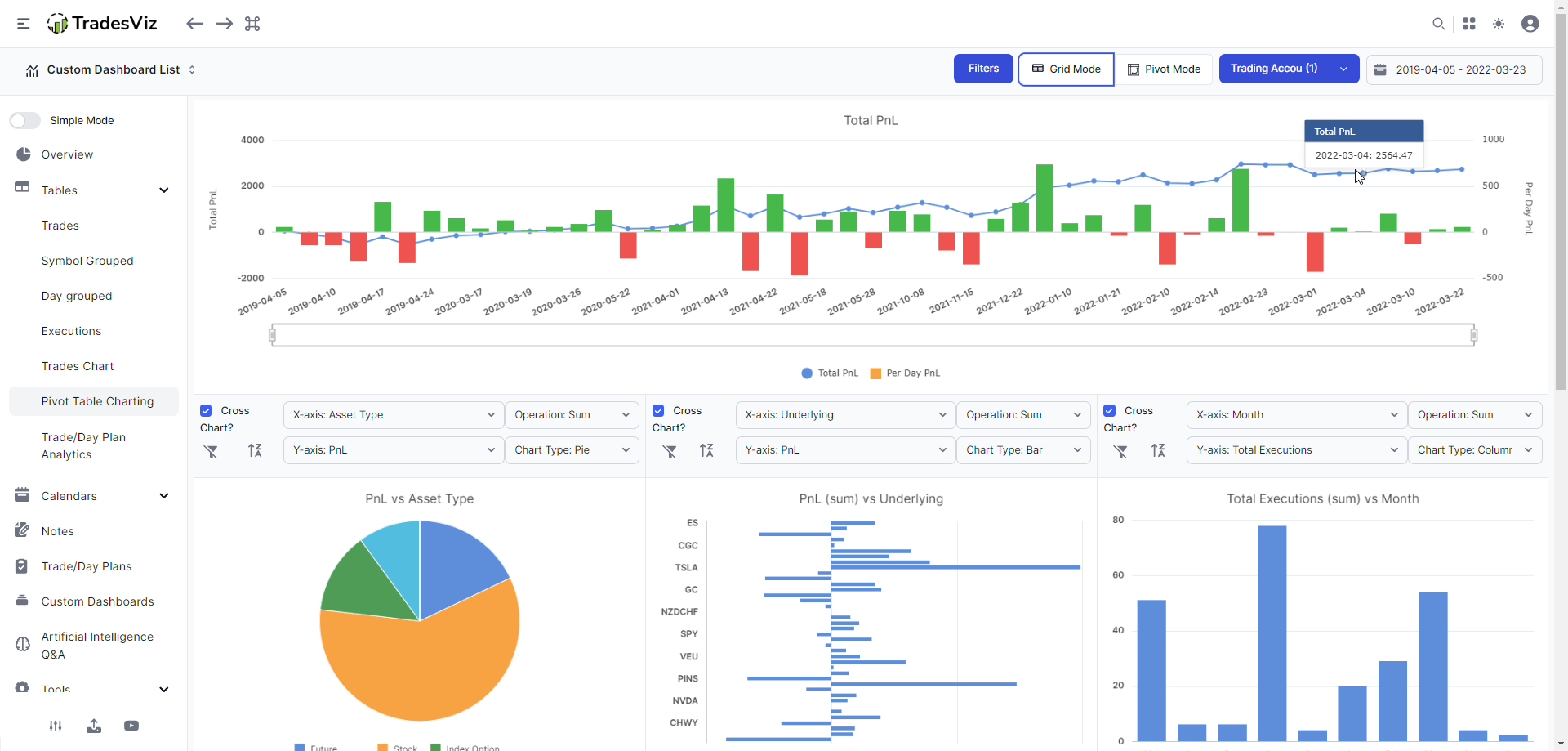This screenshot has width=1568, height=751.
Task: Go forward with the right arrow icon
Action: click(224, 24)
